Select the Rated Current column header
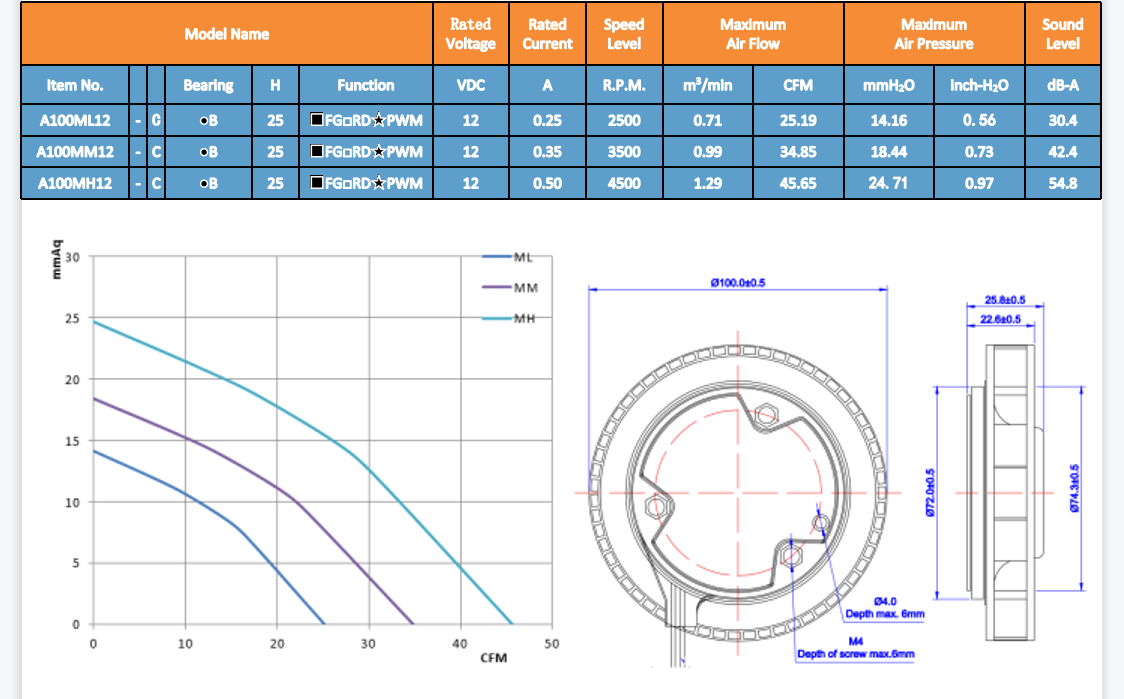The image size is (1124, 699). click(x=547, y=34)
